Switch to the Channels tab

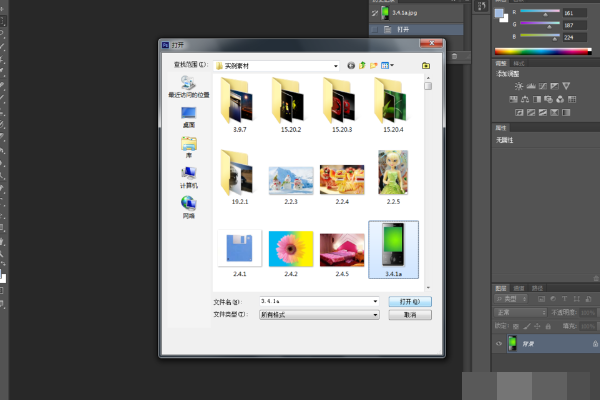pos(519,288)
